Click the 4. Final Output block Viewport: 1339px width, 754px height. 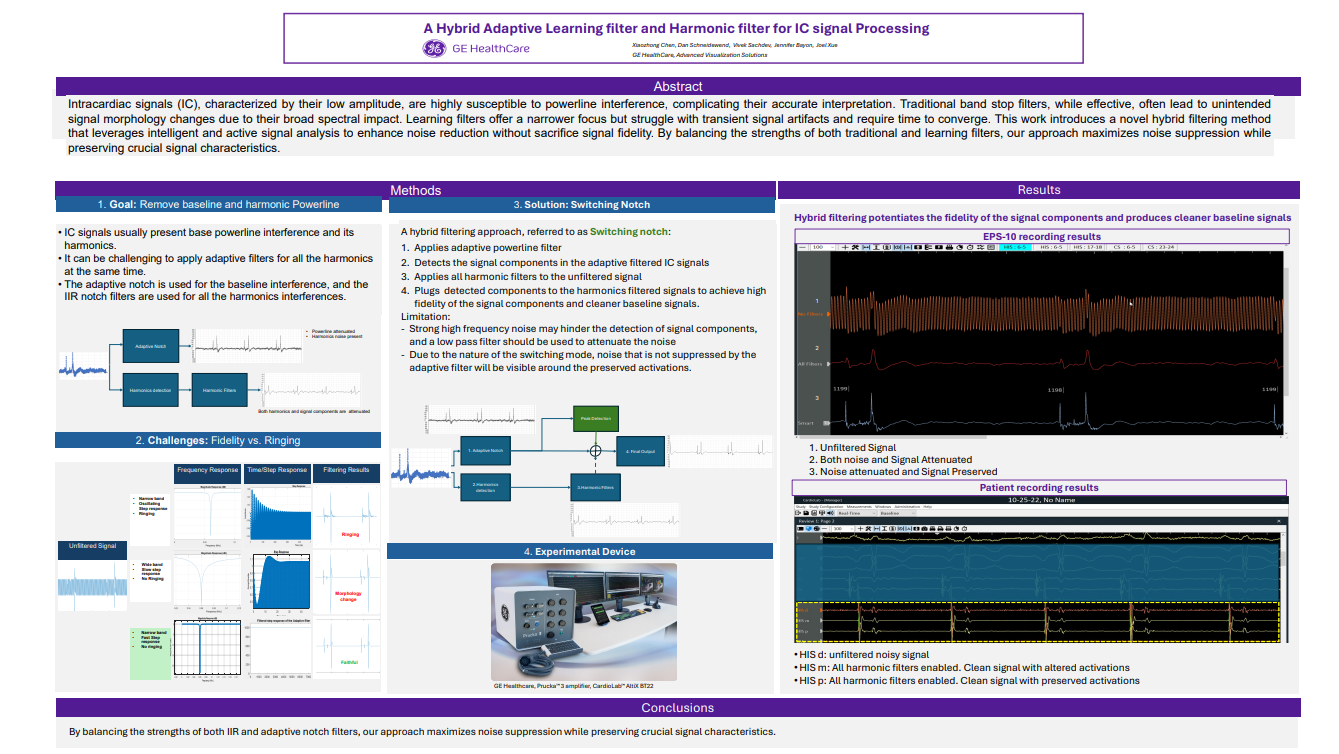coord(638,452)
